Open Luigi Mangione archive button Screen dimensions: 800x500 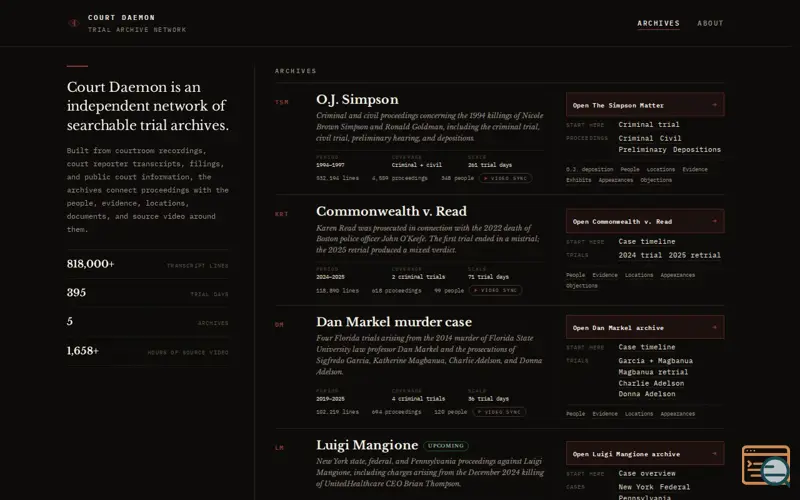click(x=645, y=453)
